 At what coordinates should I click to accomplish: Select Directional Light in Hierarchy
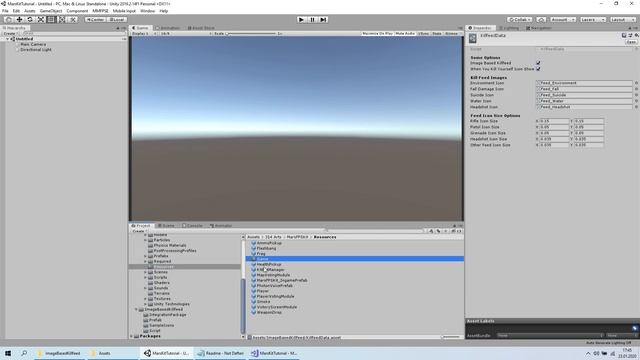click(x=36, y=49)
